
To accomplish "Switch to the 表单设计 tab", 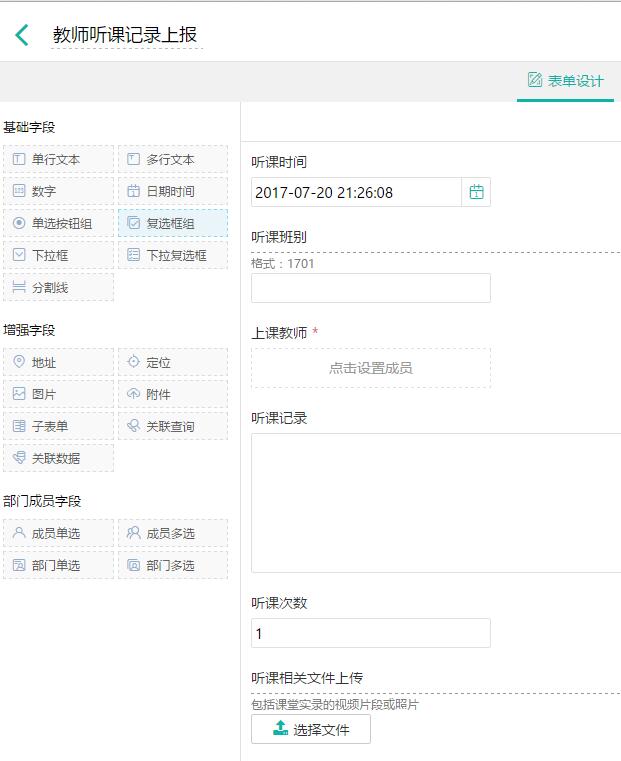I will tap(566, 81).
